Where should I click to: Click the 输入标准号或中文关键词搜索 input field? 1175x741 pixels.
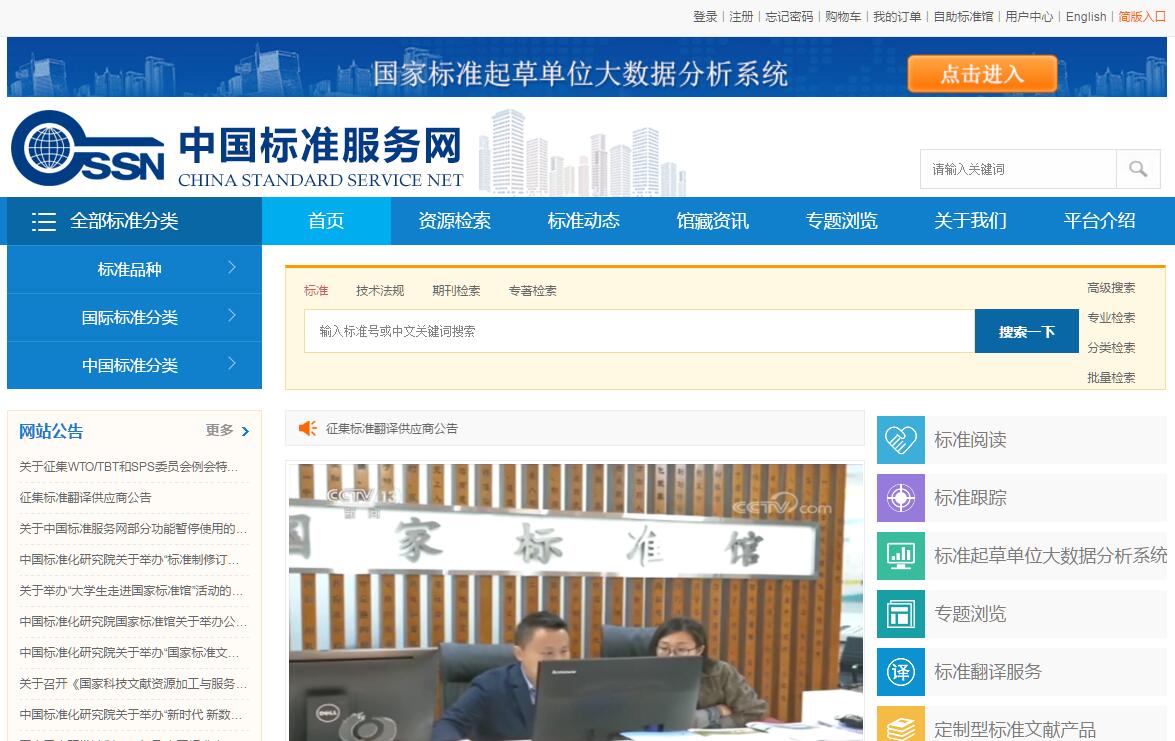[x=640, y=331]
